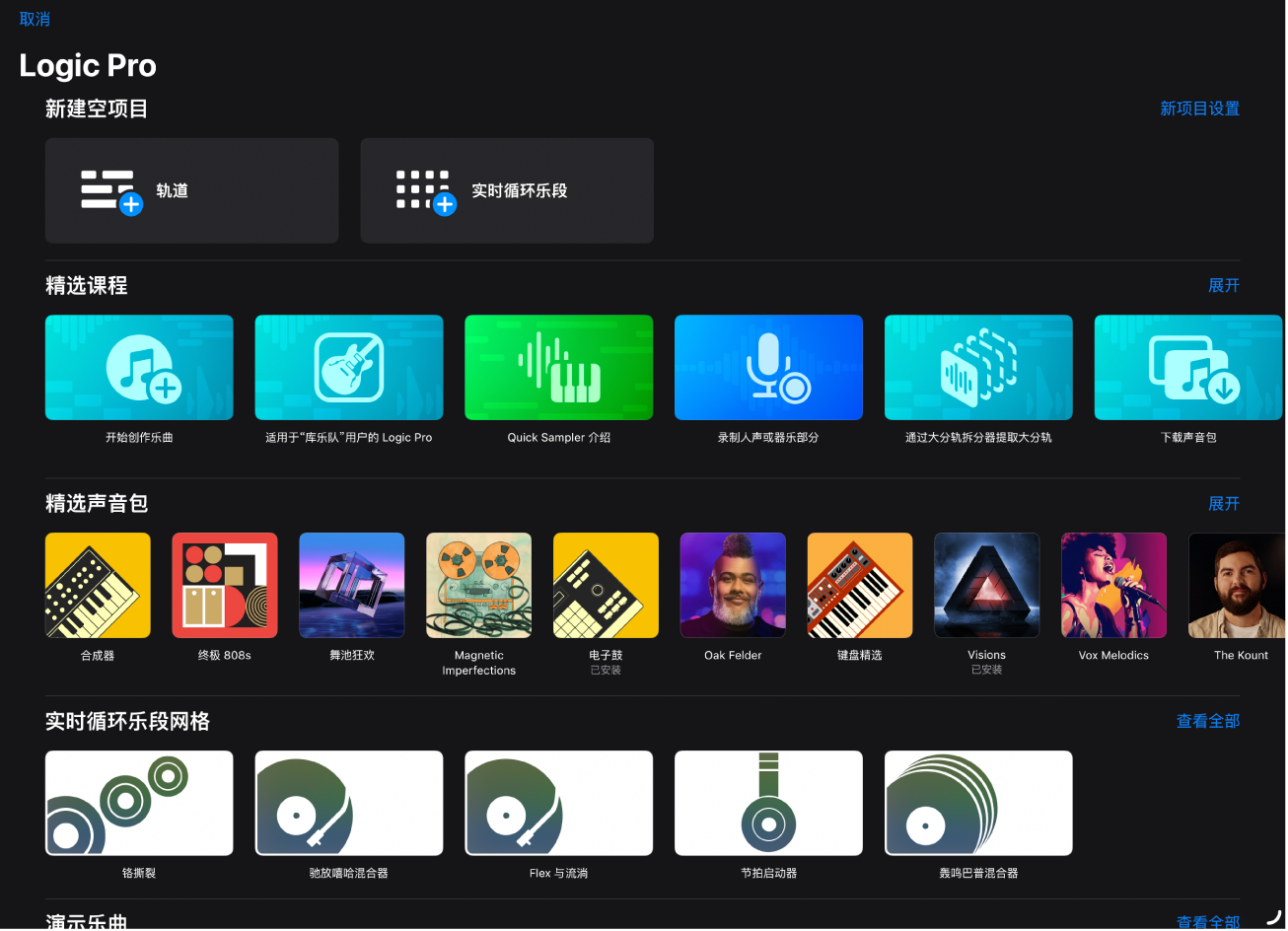This screenshot has width=1288, height=931.
Task: Select the 终极 808s sound pack artwork
Action: [x=225, y=586]
